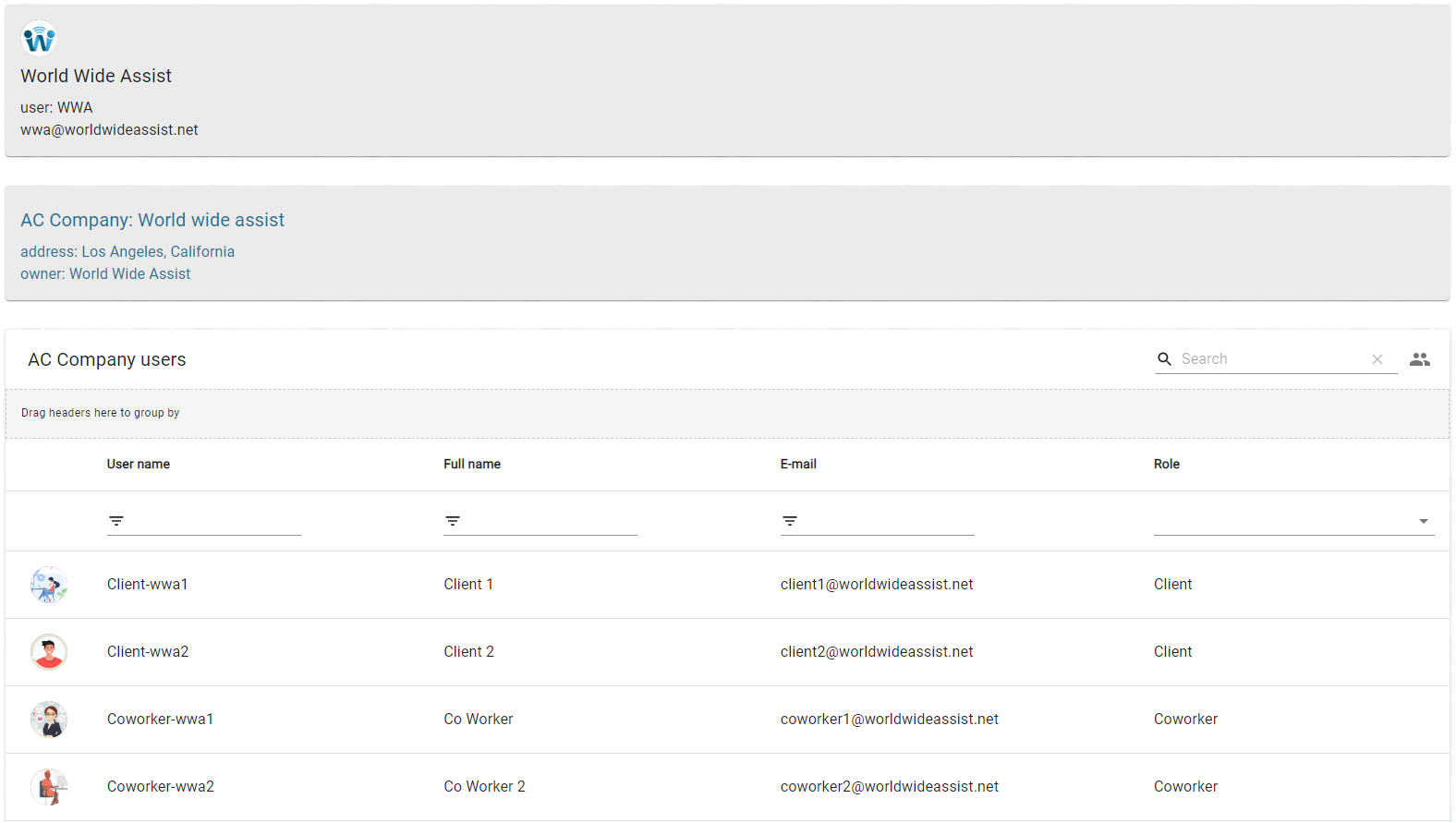Click the World Wide Assist logo icon
The height and width of the screenshot is (823, 1456).
[39, 39]
